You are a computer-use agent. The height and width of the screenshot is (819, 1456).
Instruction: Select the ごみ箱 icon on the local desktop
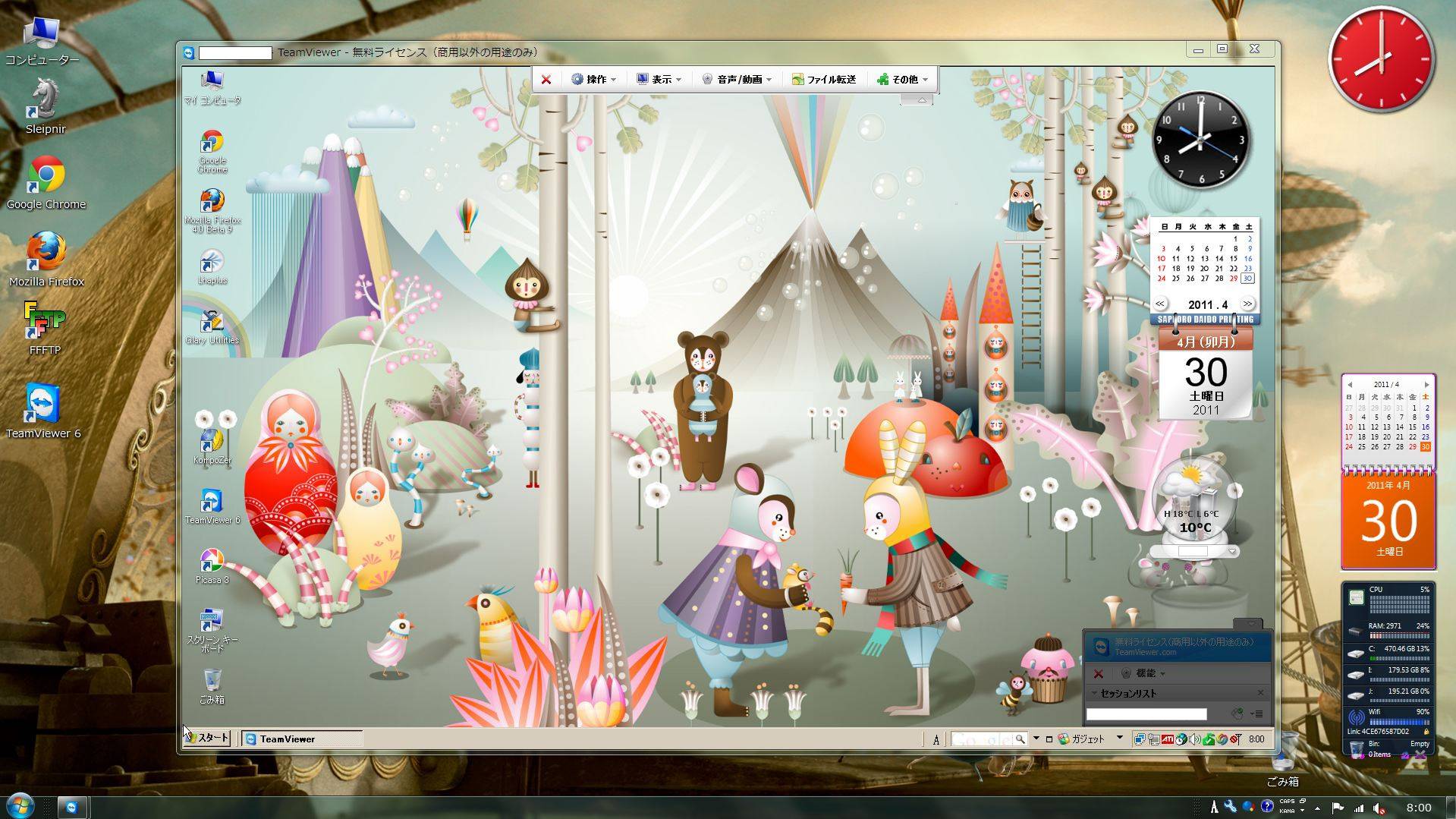pos(1282,759)
